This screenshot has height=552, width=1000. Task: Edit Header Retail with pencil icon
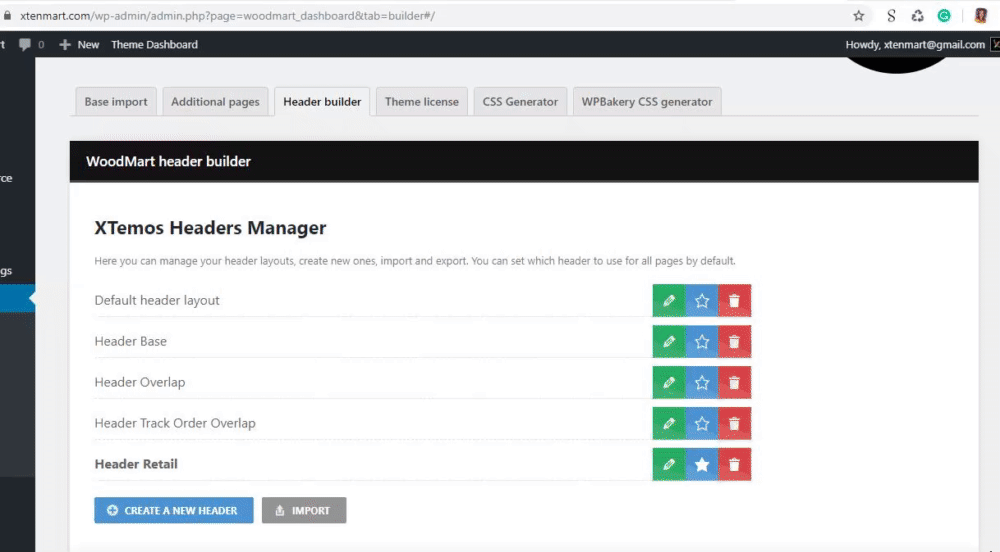tap(668, 464)
